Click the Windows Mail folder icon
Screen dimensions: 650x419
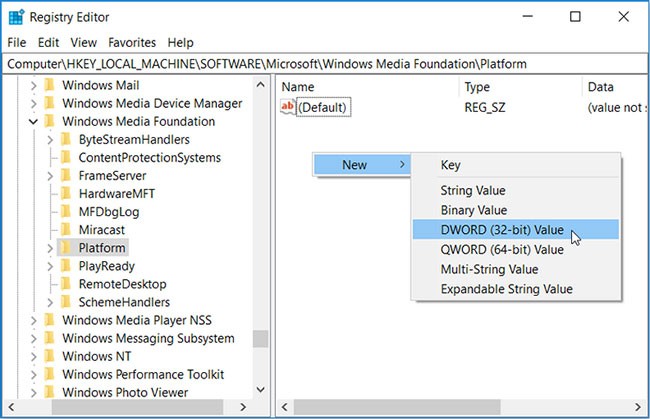50,85
